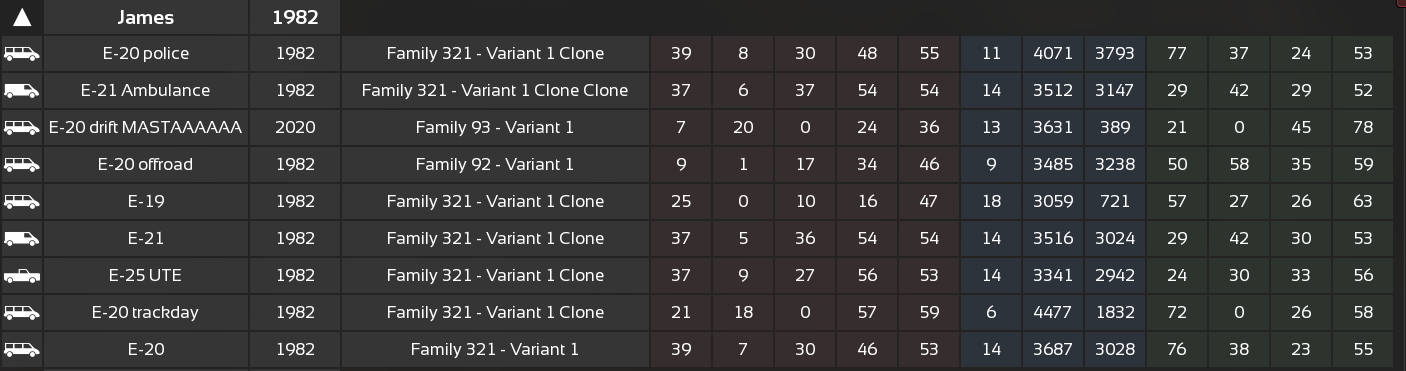Screen dimensions: 1406x371
Task: Click the van icon in the last E-20 row
Action: pos(21,350)
